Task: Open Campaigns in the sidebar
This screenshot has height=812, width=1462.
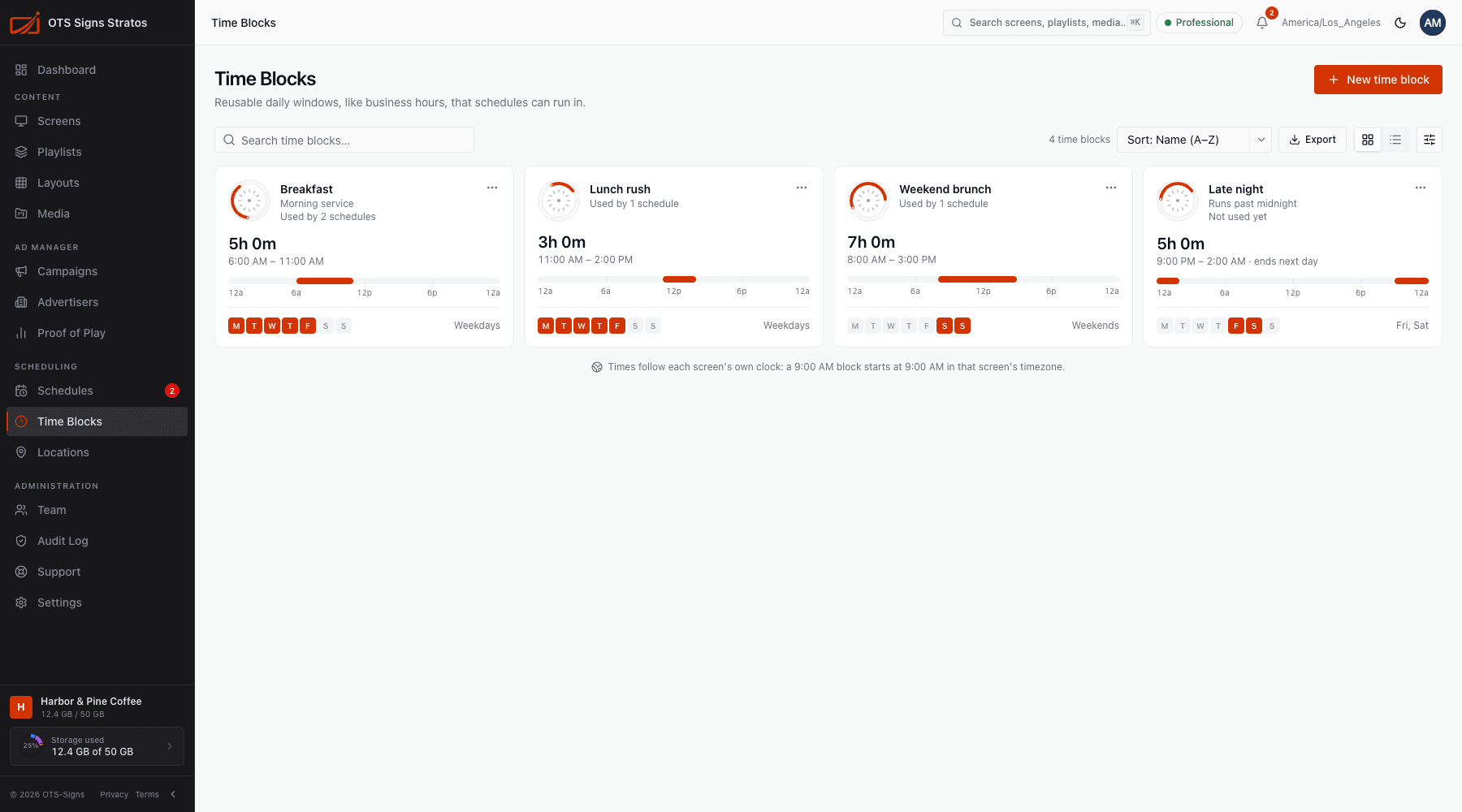Action: (97, 271)
